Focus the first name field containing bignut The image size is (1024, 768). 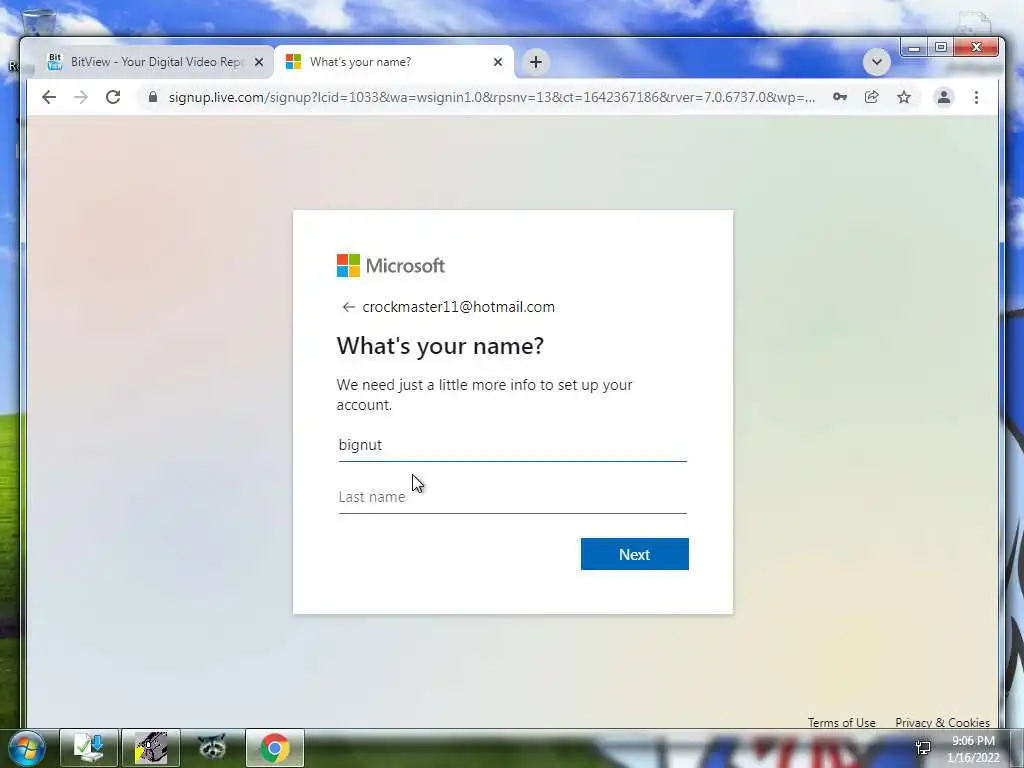coord(513,445)
